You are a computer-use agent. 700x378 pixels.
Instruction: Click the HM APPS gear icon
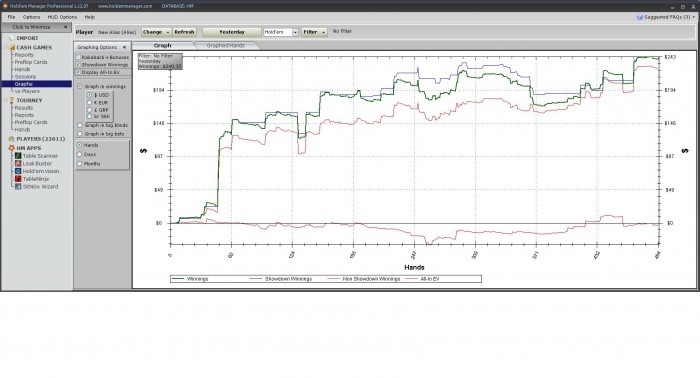coord(11,148)
